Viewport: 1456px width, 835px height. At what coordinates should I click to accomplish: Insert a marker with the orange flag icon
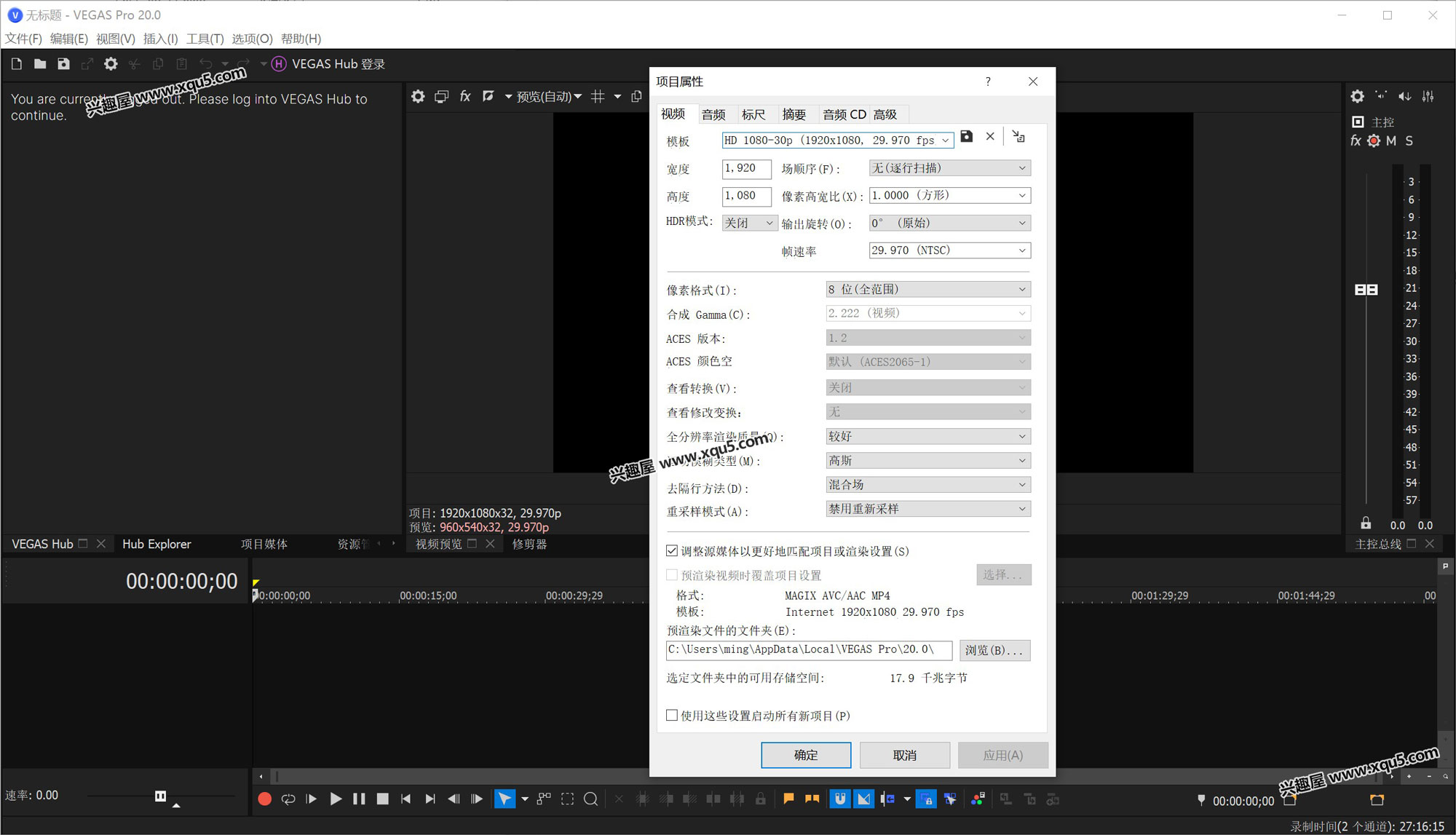788,799
